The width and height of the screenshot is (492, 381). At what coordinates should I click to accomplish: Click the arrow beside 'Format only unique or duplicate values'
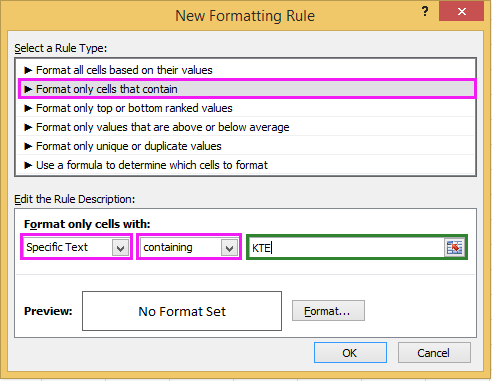tap(28, 146)
